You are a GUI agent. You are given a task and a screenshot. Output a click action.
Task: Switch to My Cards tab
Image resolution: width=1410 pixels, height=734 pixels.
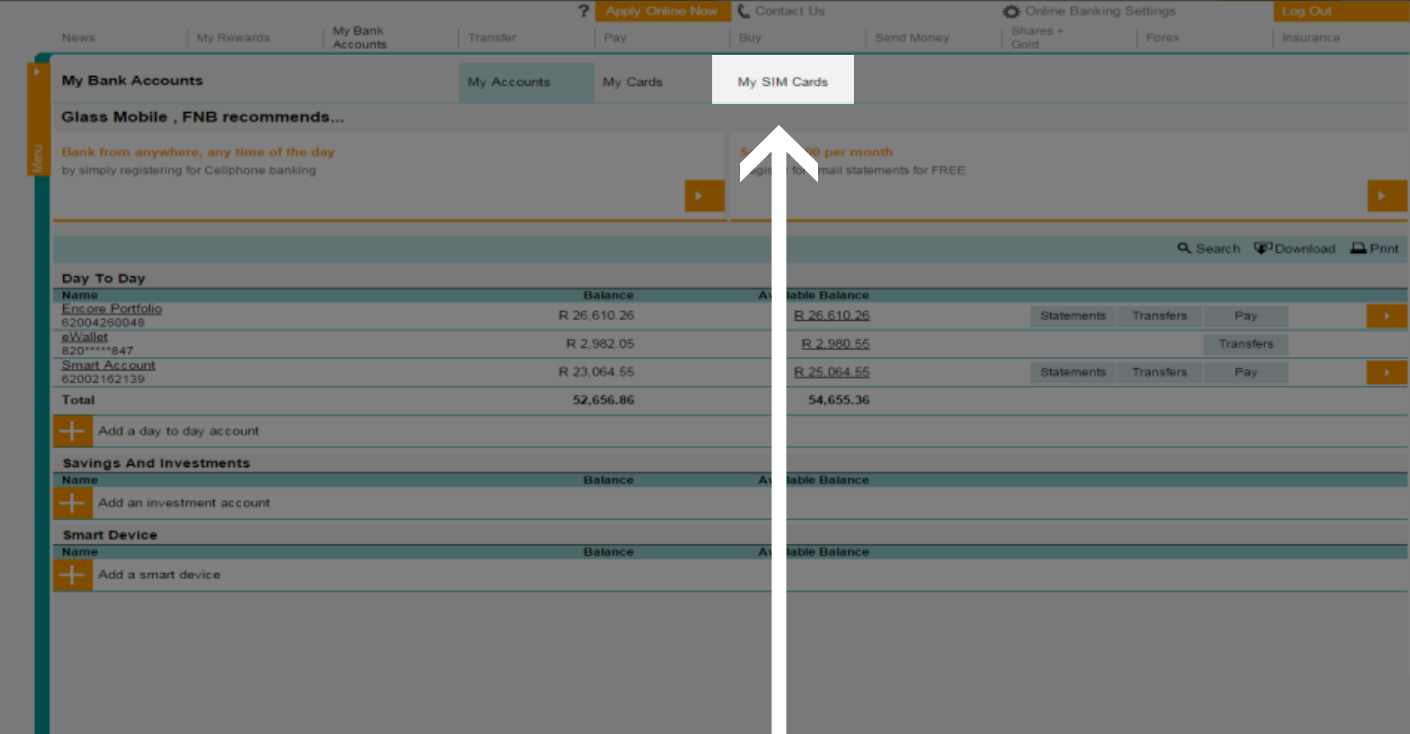[632, 82]
